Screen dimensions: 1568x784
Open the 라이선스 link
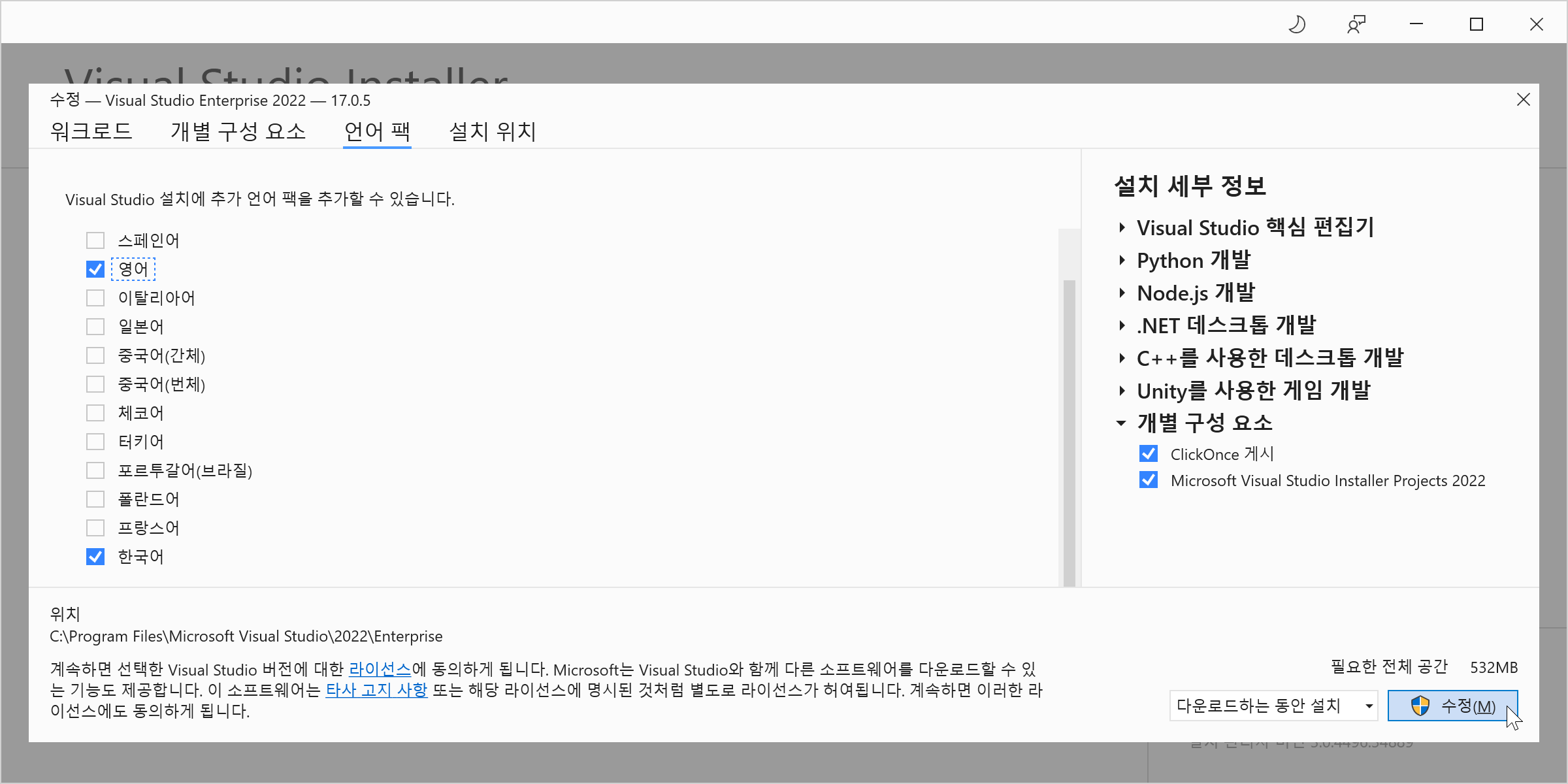pos(380,669)
